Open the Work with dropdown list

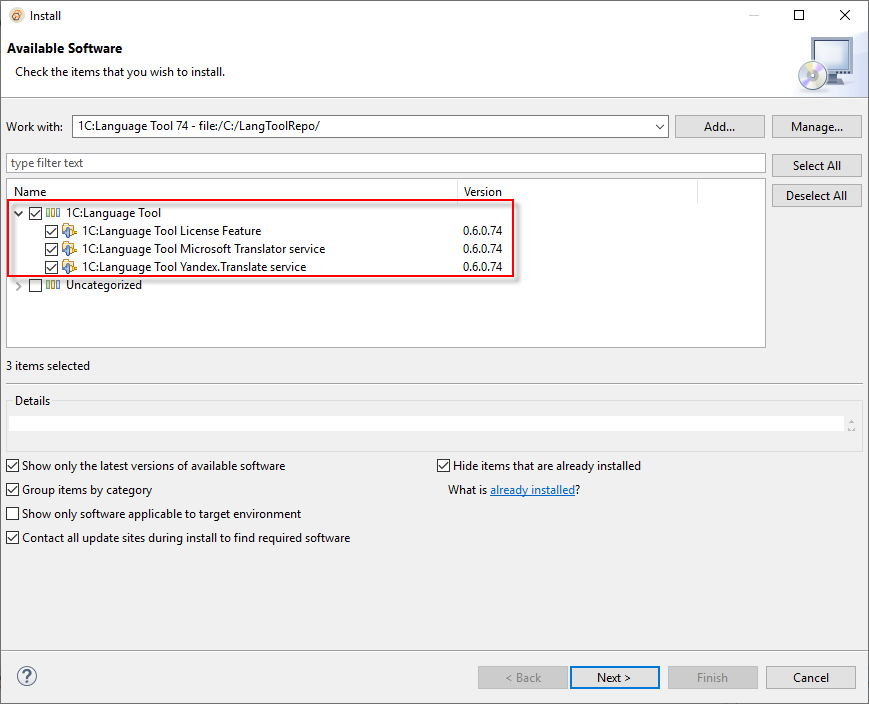coord(659,127)
